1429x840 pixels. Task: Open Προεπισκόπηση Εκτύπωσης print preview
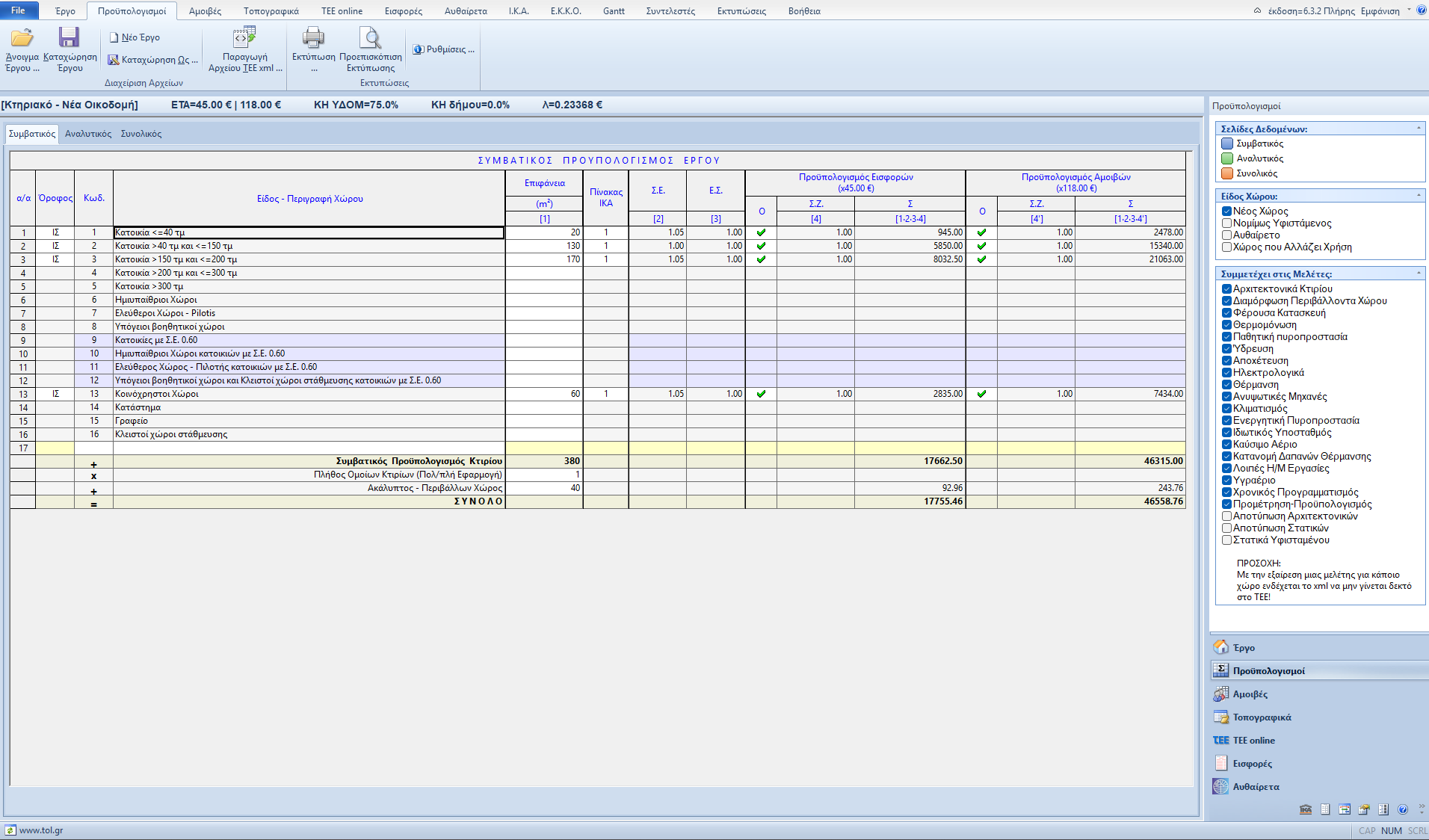coord(370,37)
